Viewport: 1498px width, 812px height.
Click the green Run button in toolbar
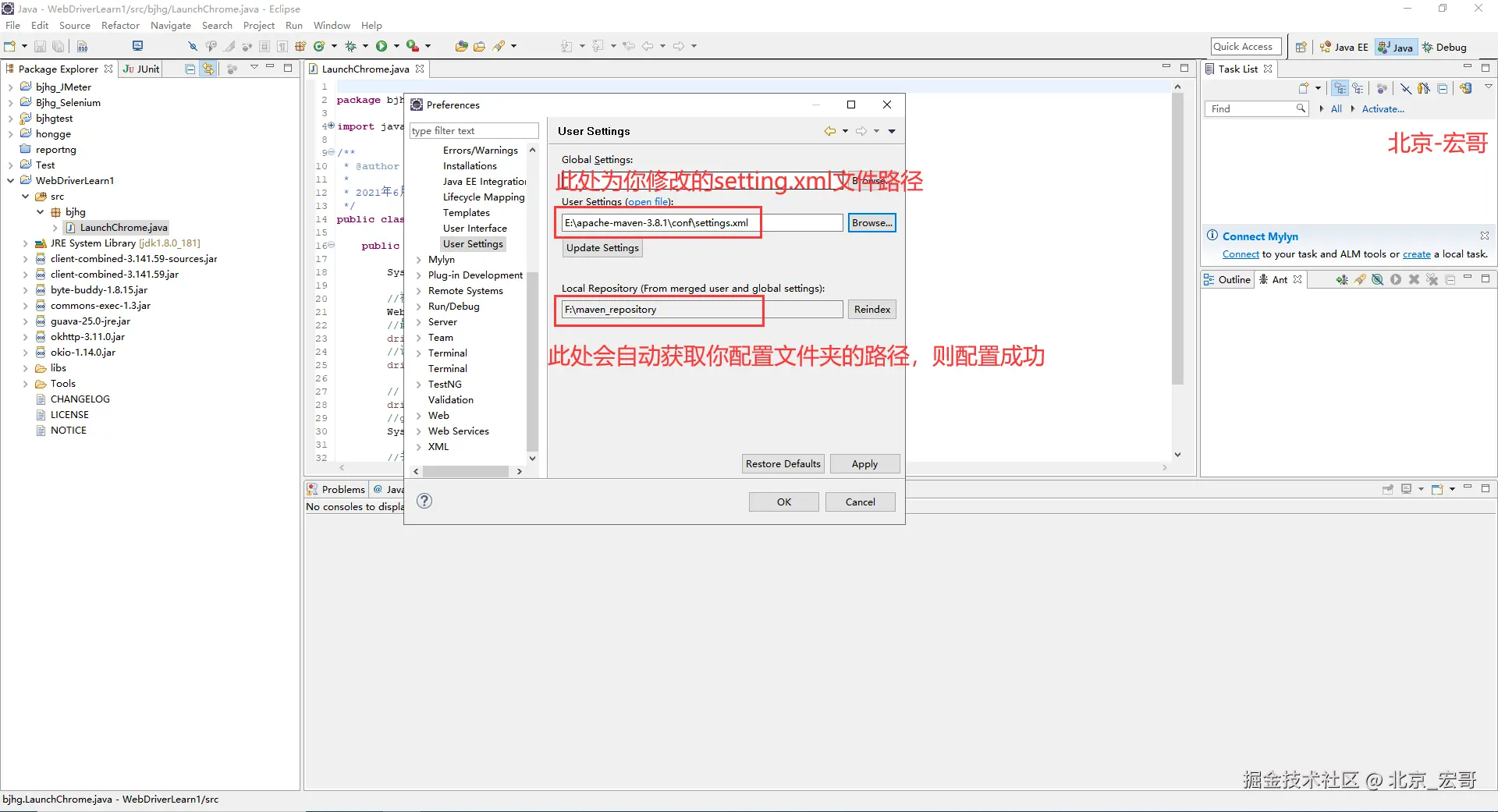[x=382, y=46]
